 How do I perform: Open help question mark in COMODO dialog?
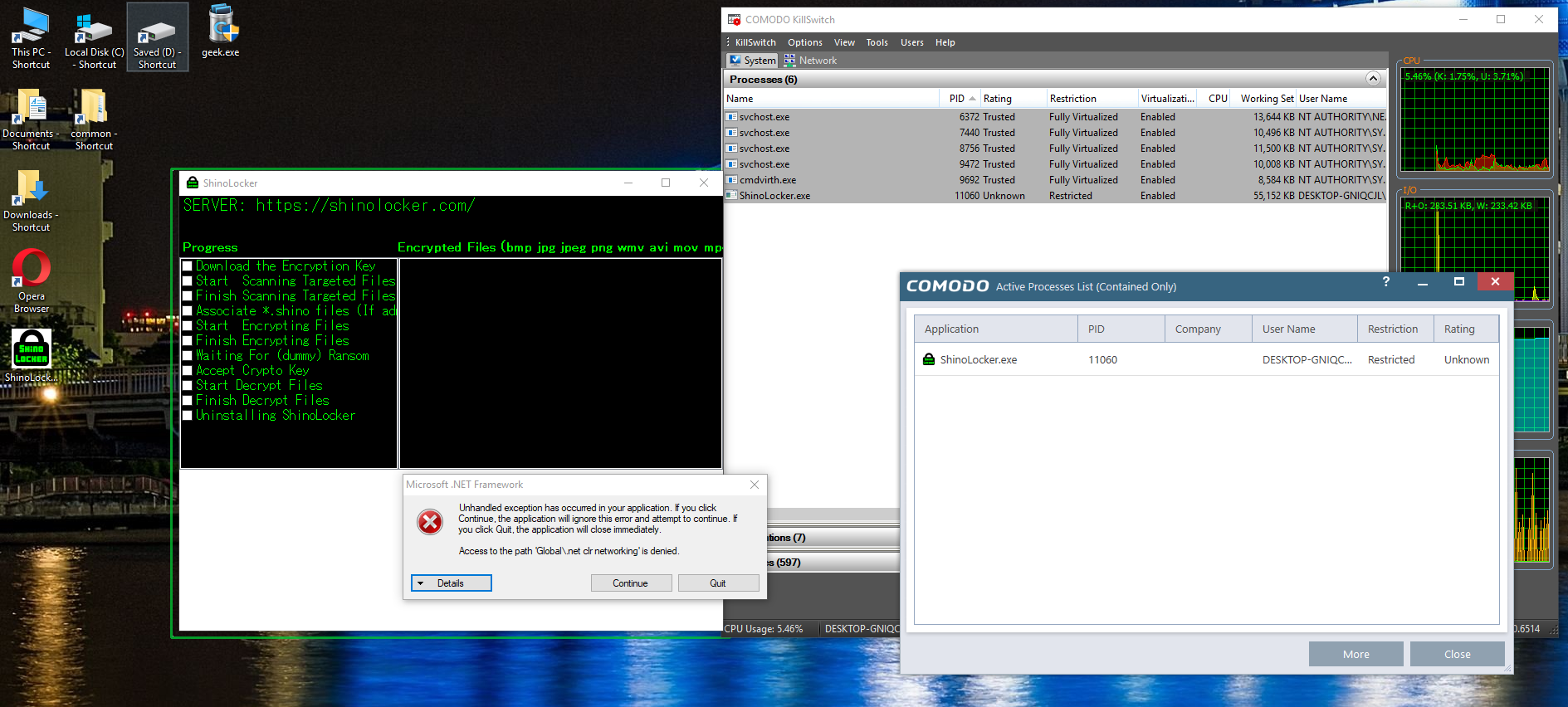(1385, 282)
